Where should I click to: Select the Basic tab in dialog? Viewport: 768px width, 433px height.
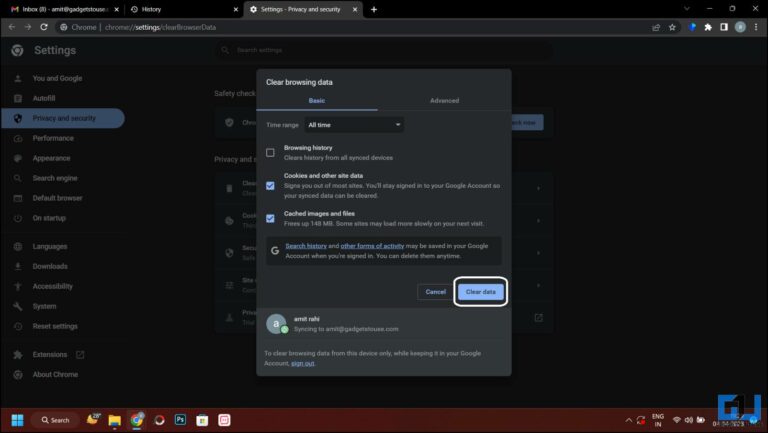316,101
